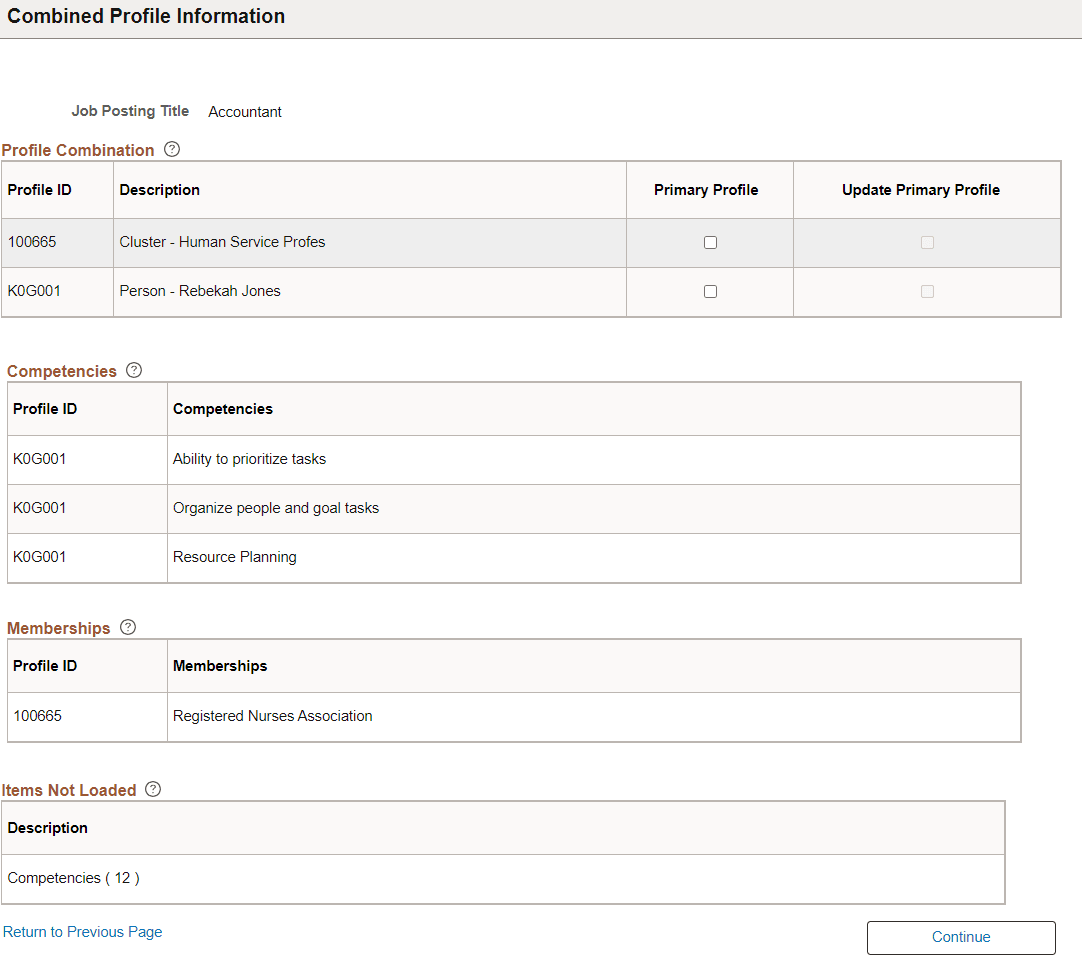Enable Update Primary Profile for profile K0G001
The height and width of the screenshot is (976, 1082).
pos(927,291)
